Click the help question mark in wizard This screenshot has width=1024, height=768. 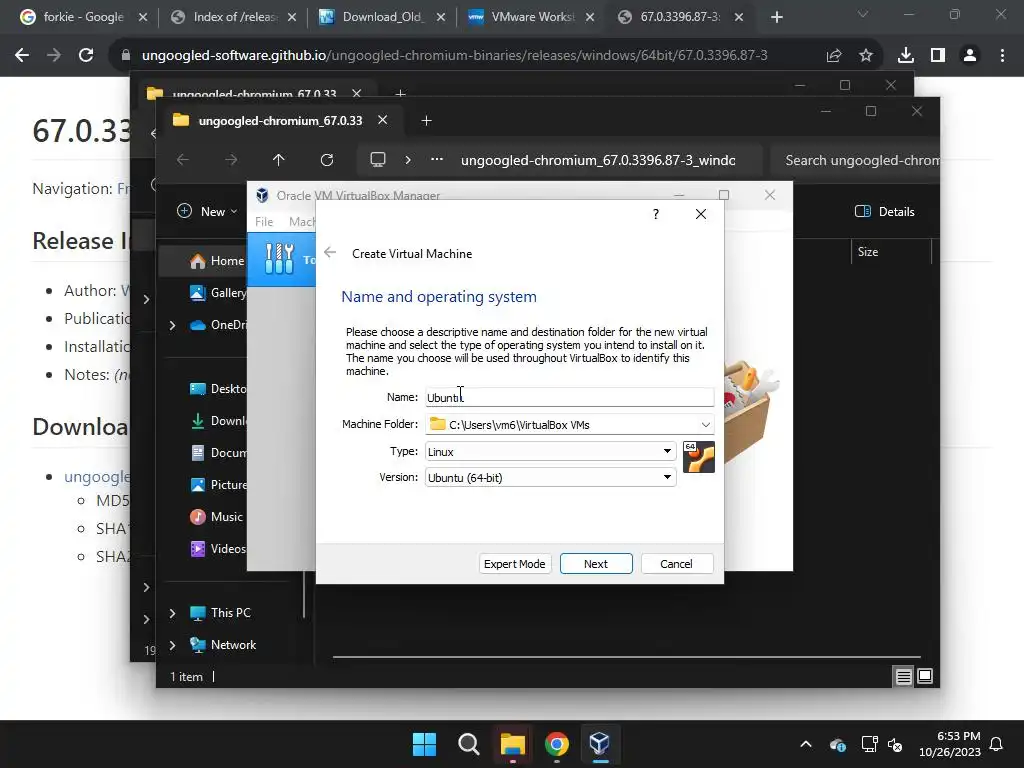coord(655,214)
